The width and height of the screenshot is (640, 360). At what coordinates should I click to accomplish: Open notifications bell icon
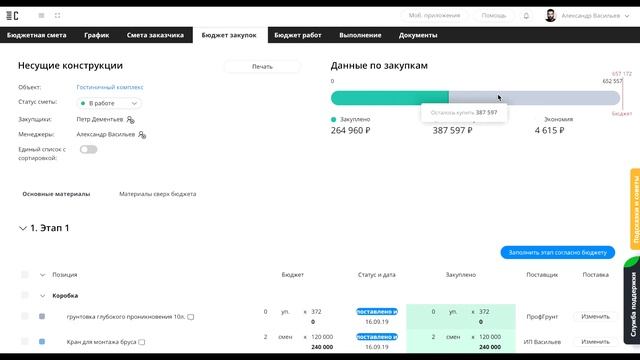pos(526,16)
